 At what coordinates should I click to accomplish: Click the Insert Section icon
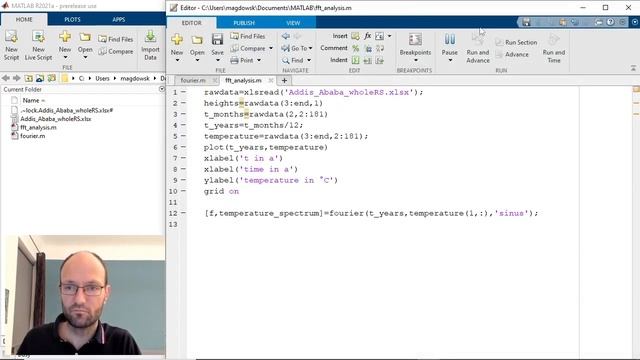pos(356,36)
